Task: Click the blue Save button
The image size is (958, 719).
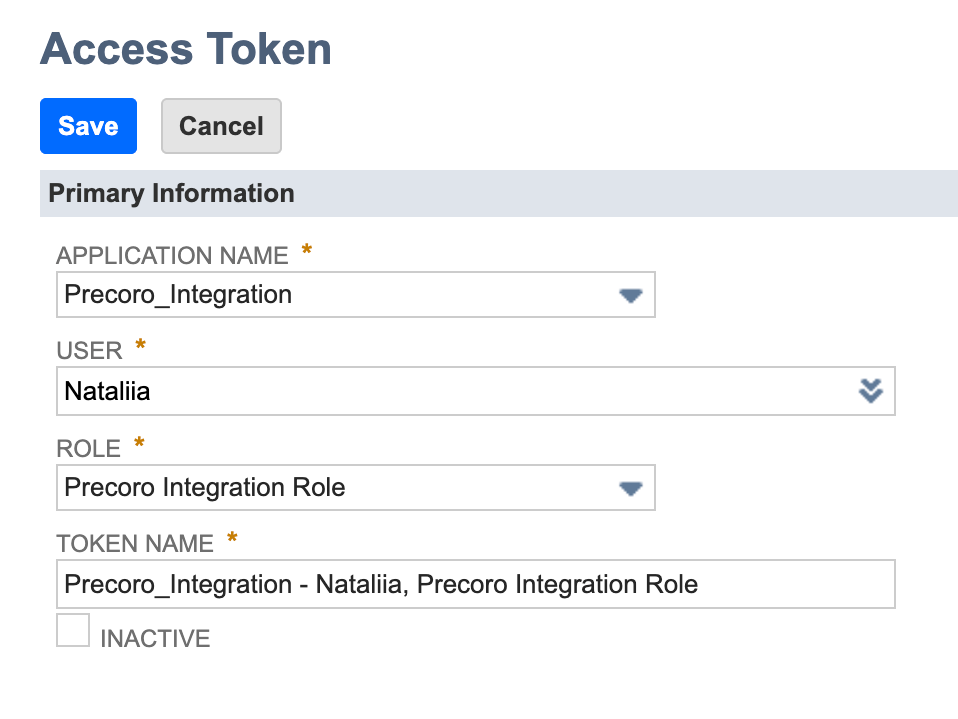Action: (x=88, y=126)
